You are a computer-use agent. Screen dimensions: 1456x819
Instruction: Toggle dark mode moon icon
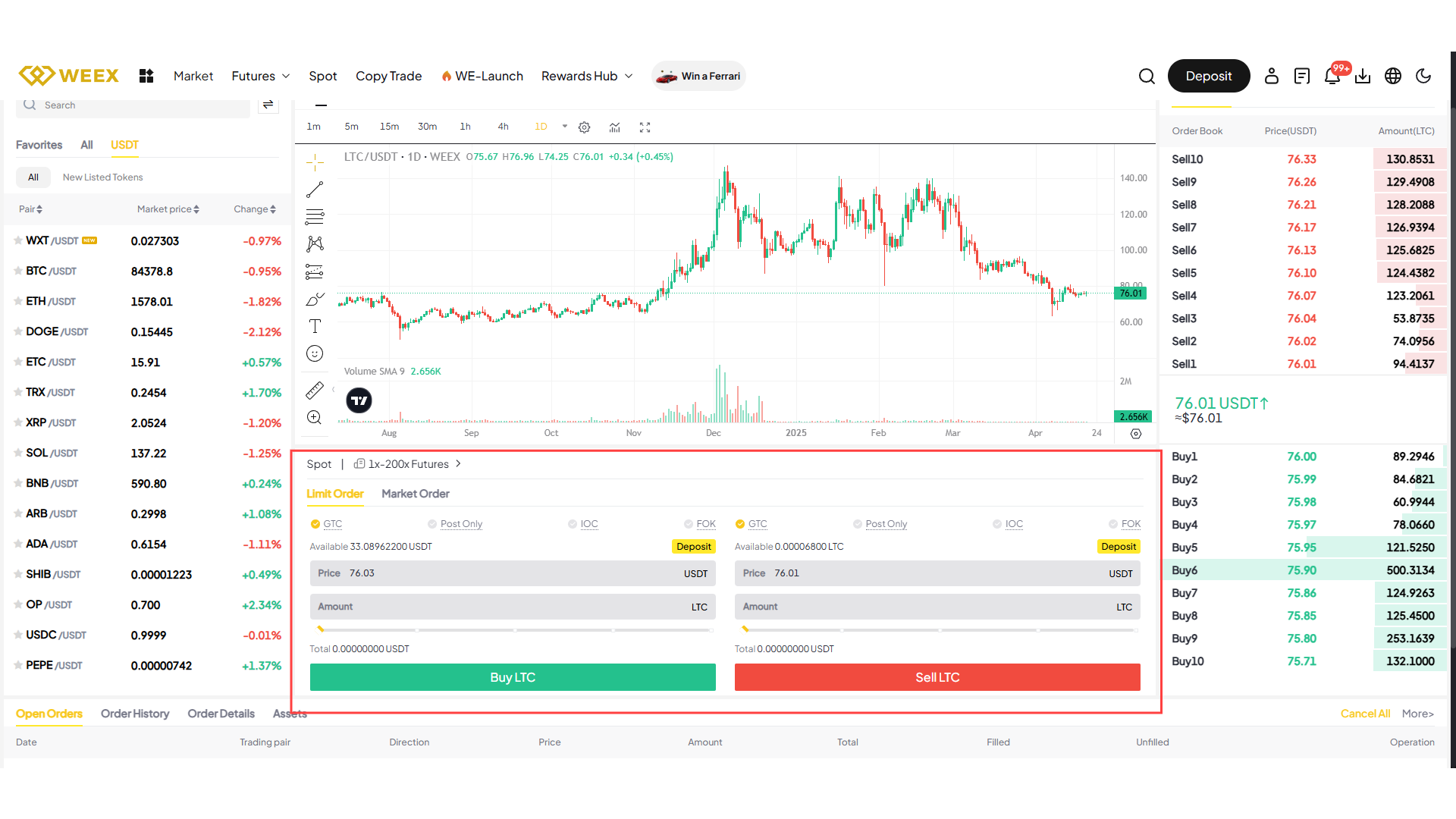point(1423,76)
